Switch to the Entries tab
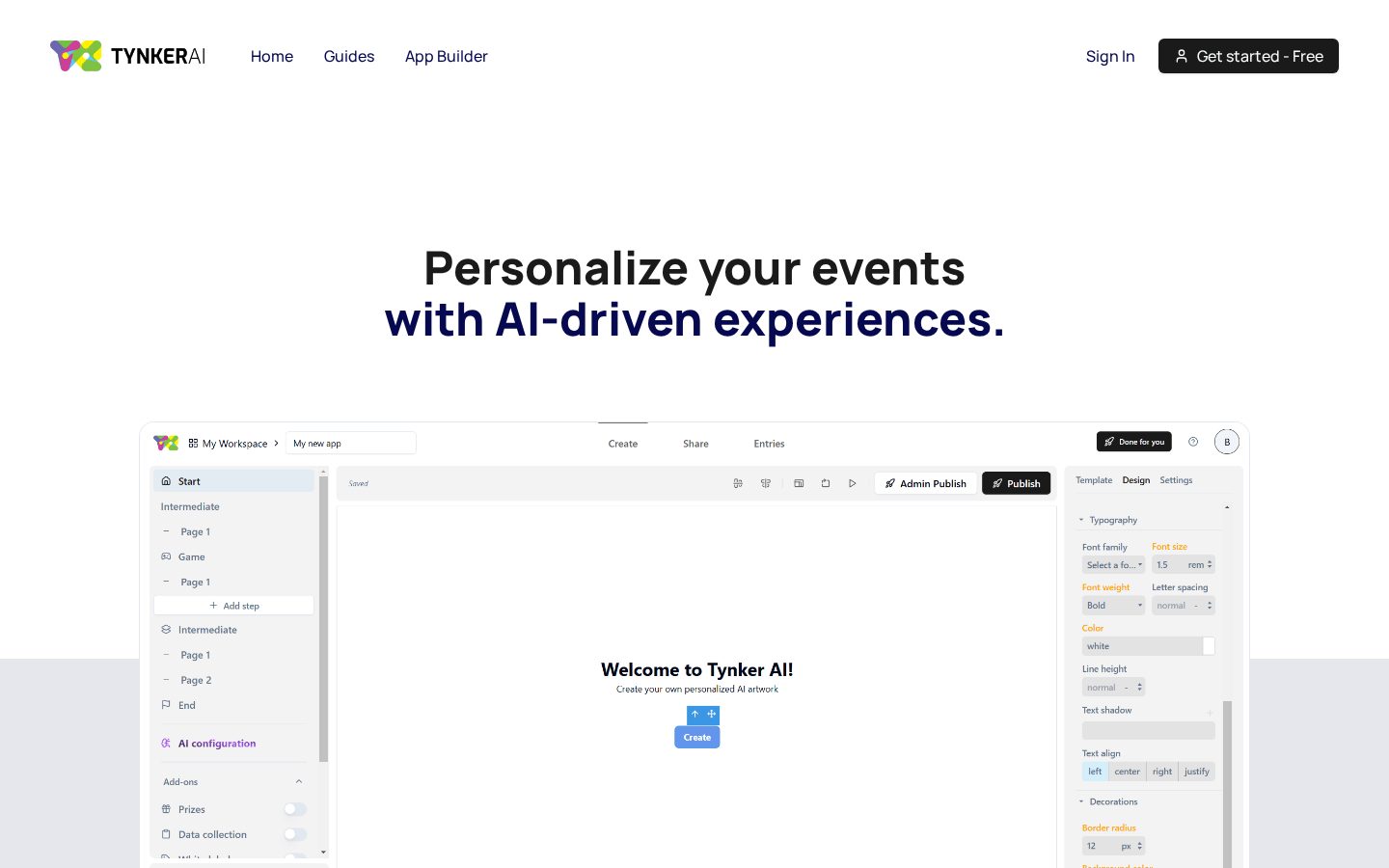 pos(769,444)
